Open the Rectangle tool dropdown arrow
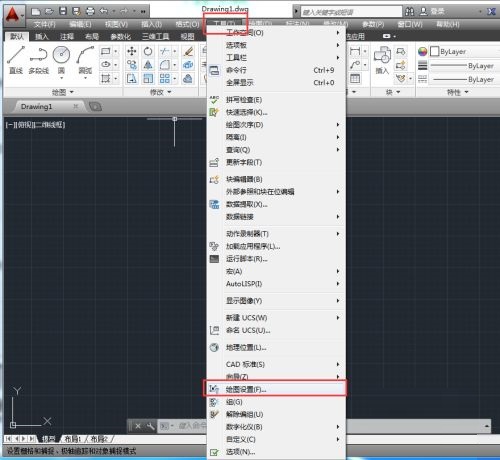 [116, 51]
